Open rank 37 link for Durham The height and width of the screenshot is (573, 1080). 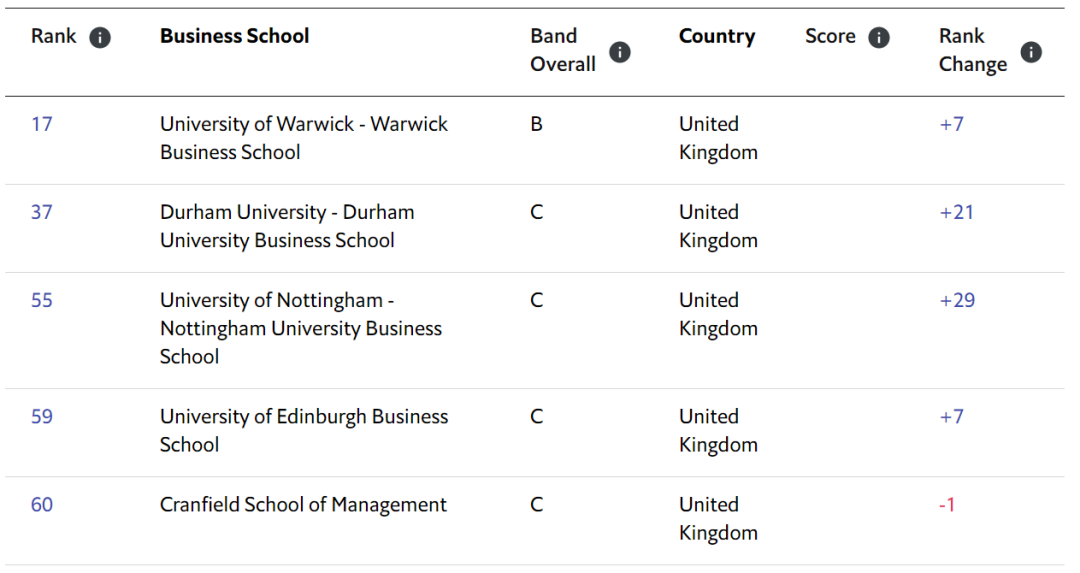pos(42,213)
